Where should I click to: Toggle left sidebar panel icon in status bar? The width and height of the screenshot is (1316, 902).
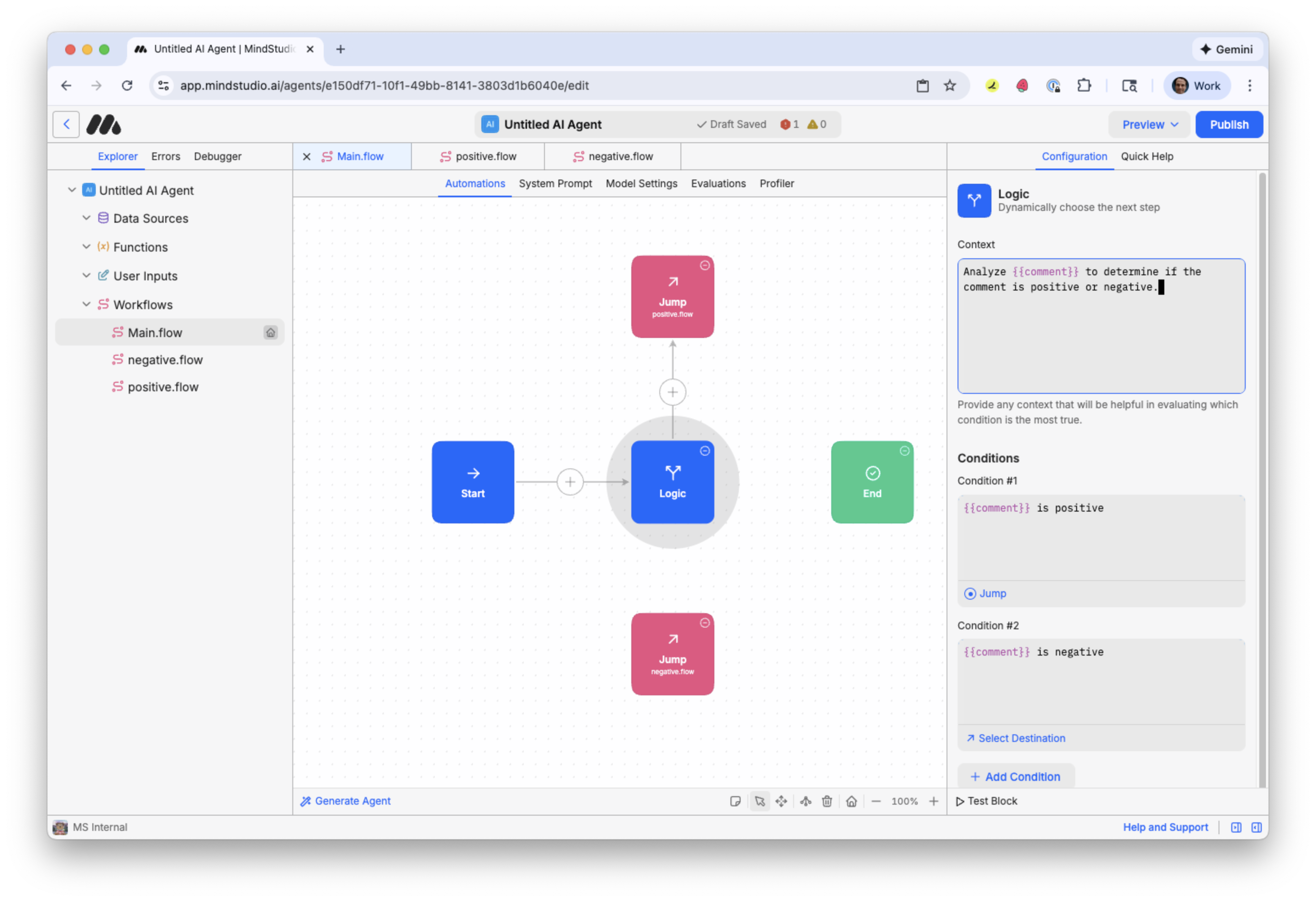(1236, 827)
